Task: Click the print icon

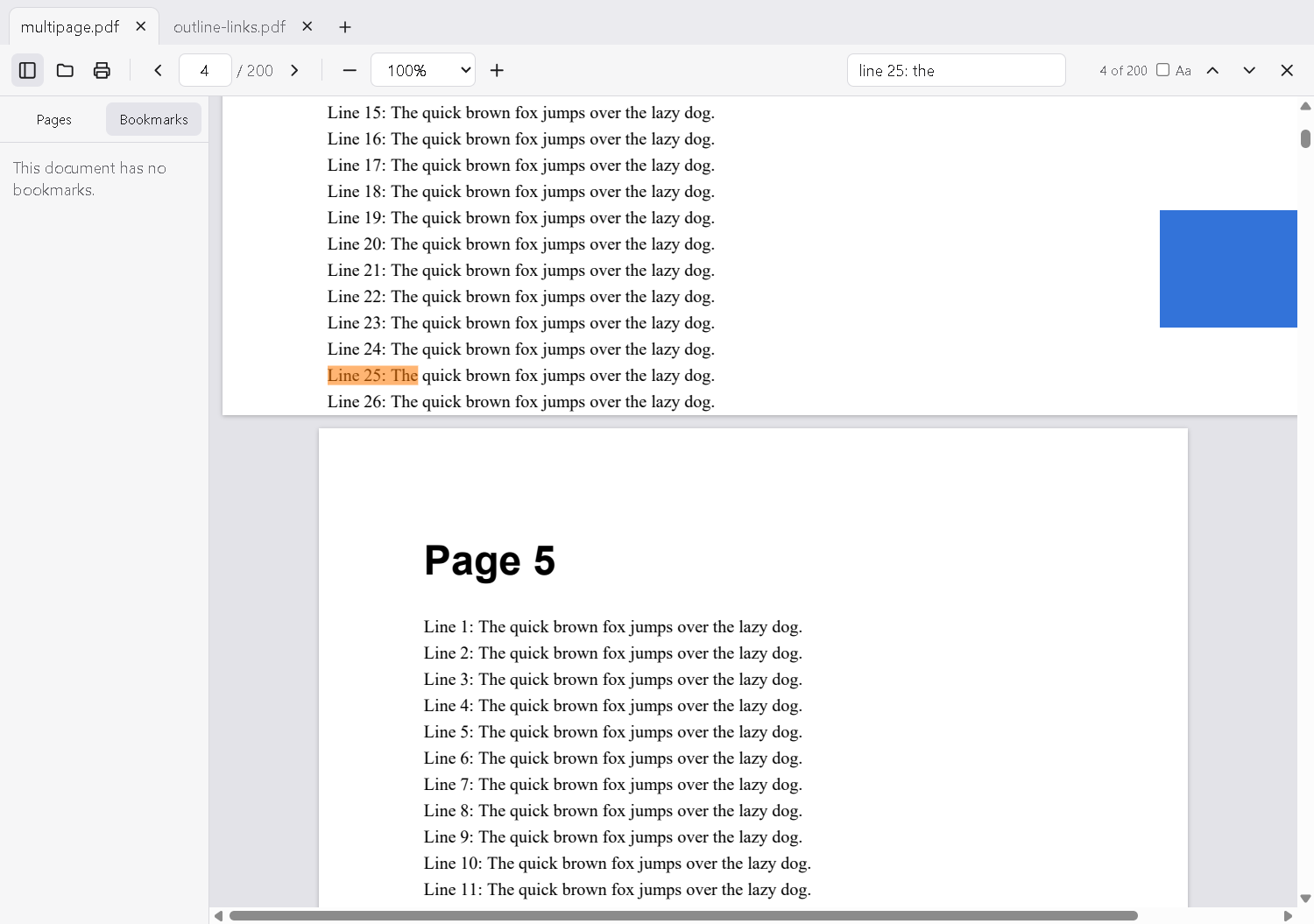Action: tap(102, 70)
